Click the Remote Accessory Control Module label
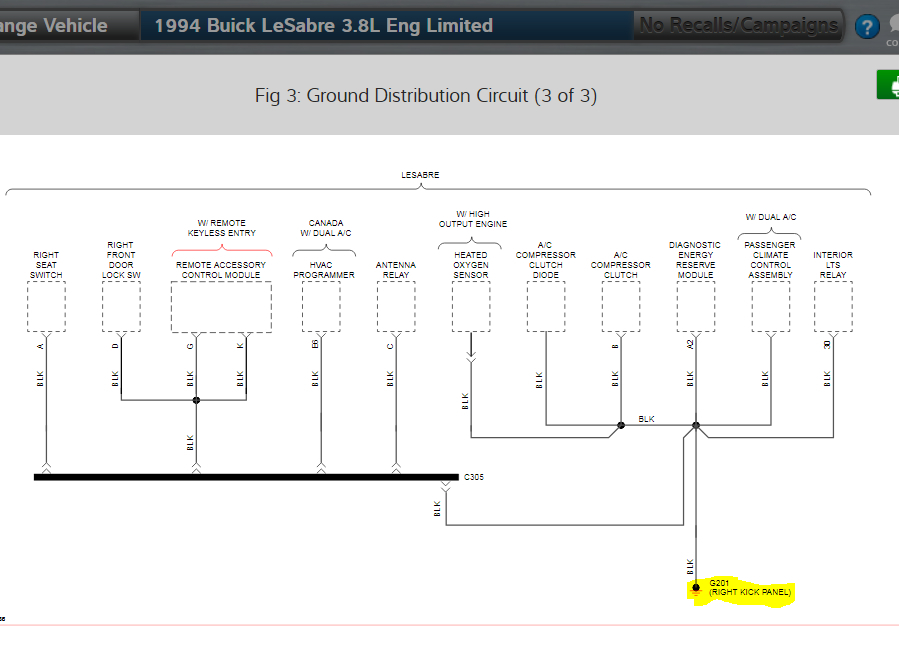Image resolution: width=899 pixels, height=657 pixels. [x=221, y=270]
